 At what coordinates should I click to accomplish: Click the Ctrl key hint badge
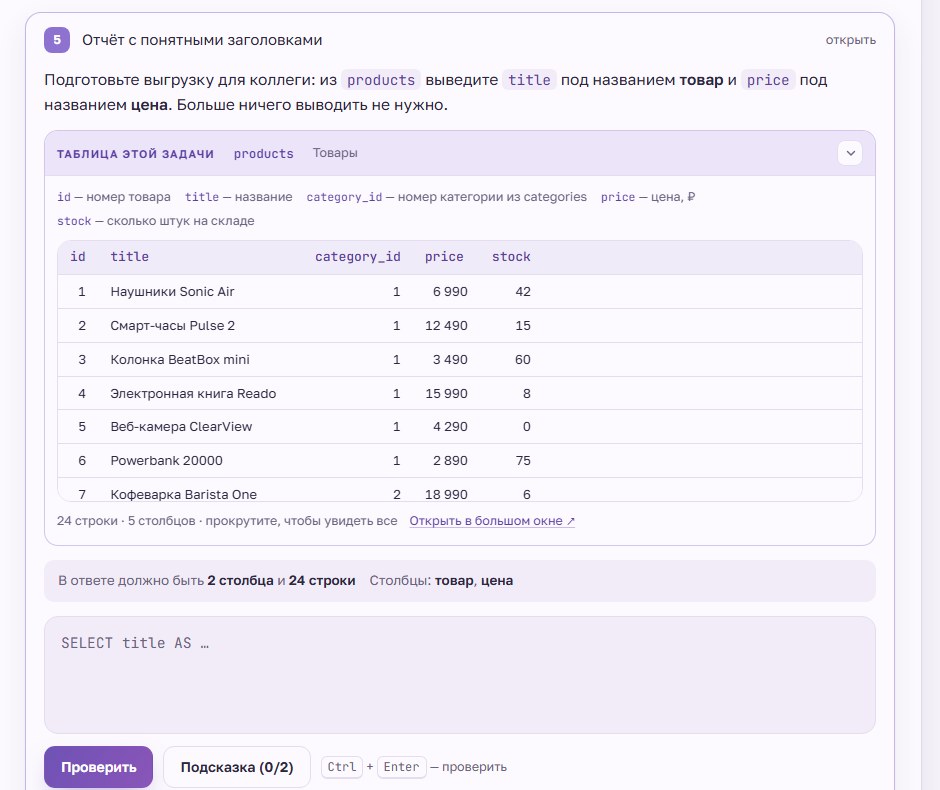coord(342,767)
